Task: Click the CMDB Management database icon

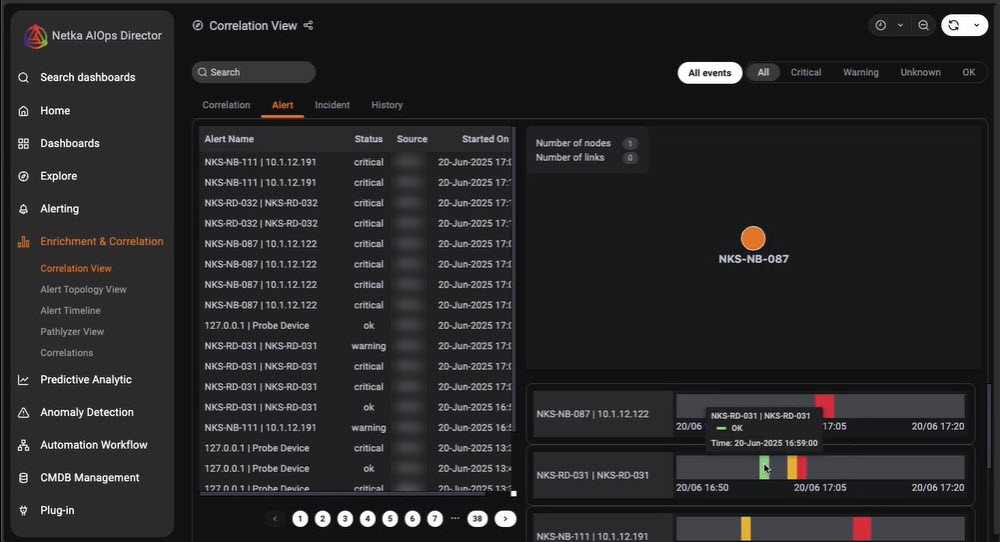Action: click(x=24, y=478)
